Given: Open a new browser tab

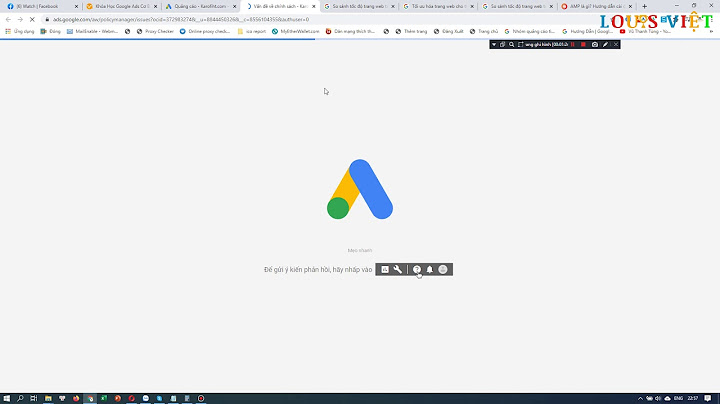Looking at the screenshot, I should 644,6.
